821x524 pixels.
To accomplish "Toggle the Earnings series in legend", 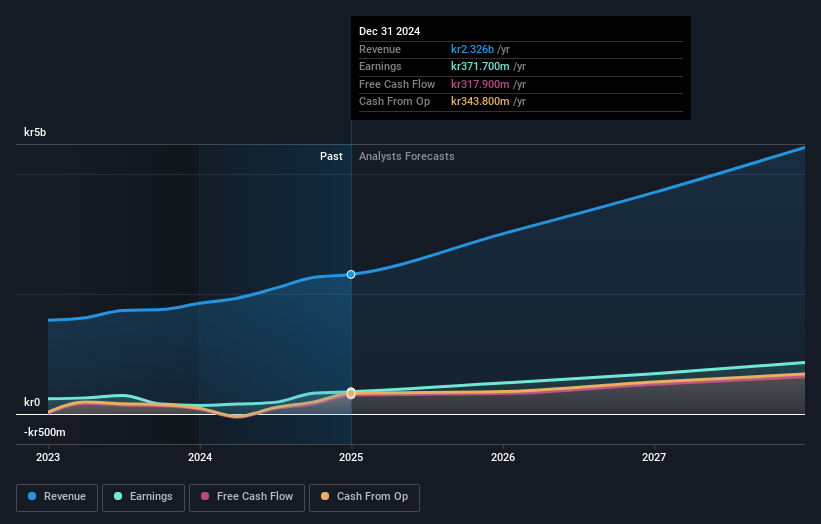I will [x=143, y=497].
